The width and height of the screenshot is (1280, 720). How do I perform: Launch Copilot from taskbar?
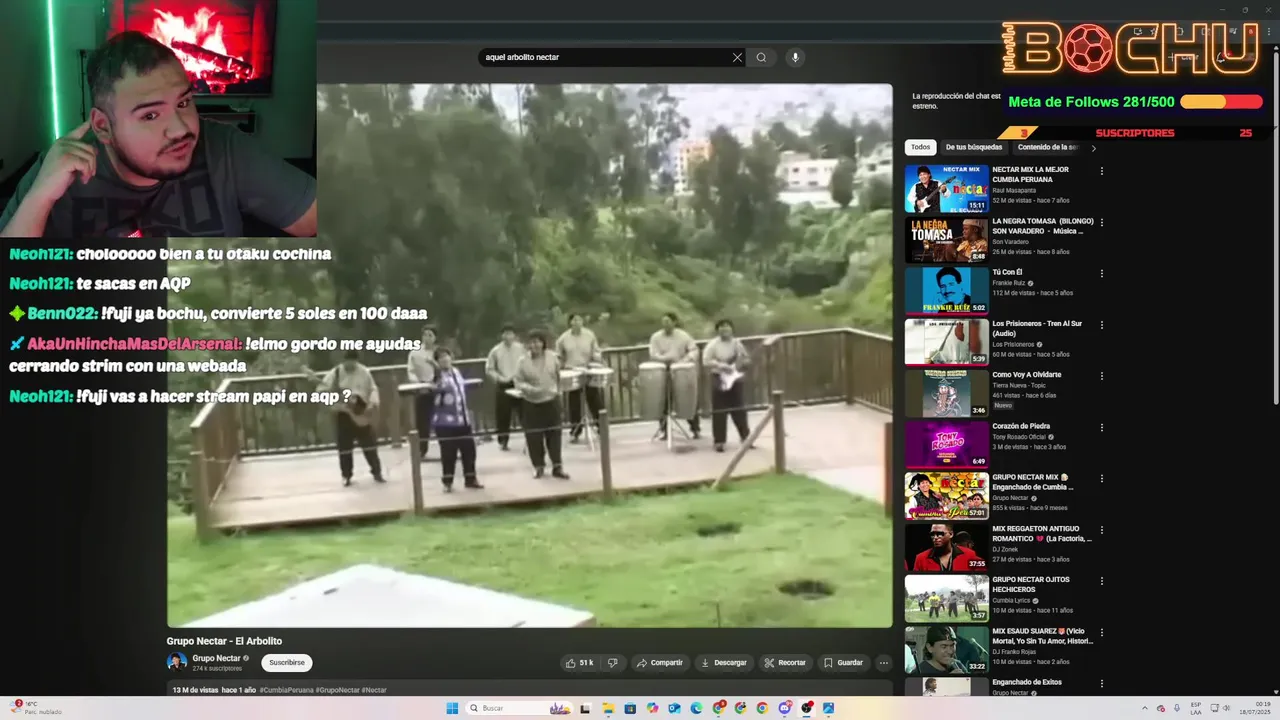tap(652, 708)
